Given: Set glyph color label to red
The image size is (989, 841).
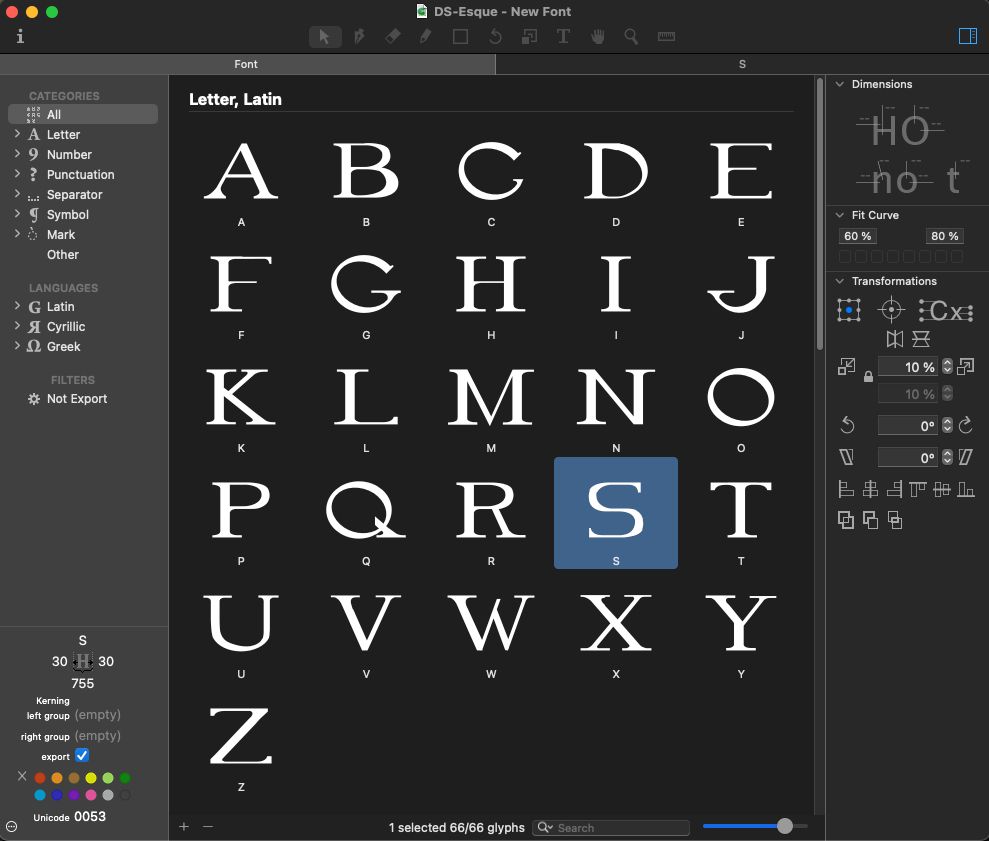Looking at the screenshot, I should tap(40, 778).
